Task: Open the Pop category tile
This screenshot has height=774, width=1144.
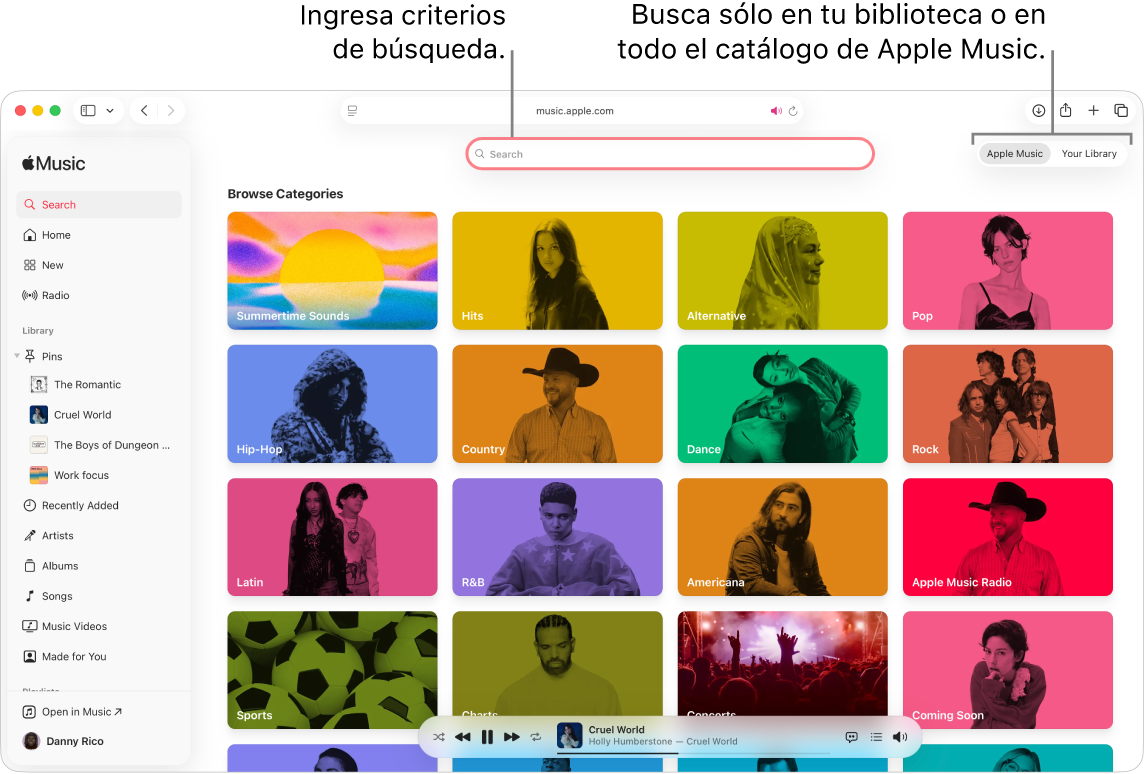Action: [x=1008, y=271]
